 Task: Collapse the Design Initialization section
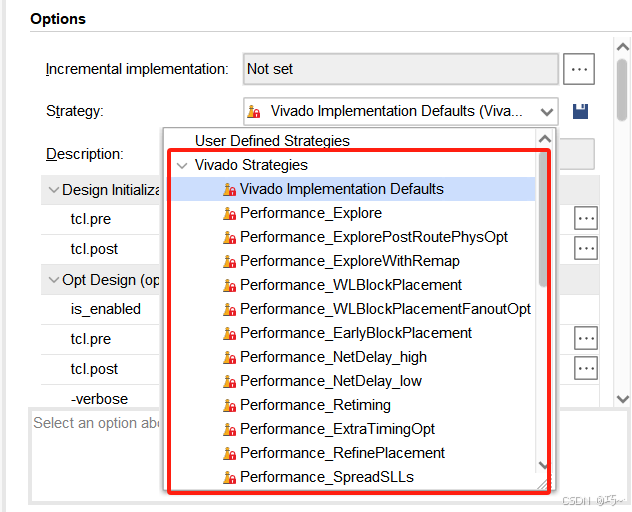pyautogui.click(x=54, y=190)
